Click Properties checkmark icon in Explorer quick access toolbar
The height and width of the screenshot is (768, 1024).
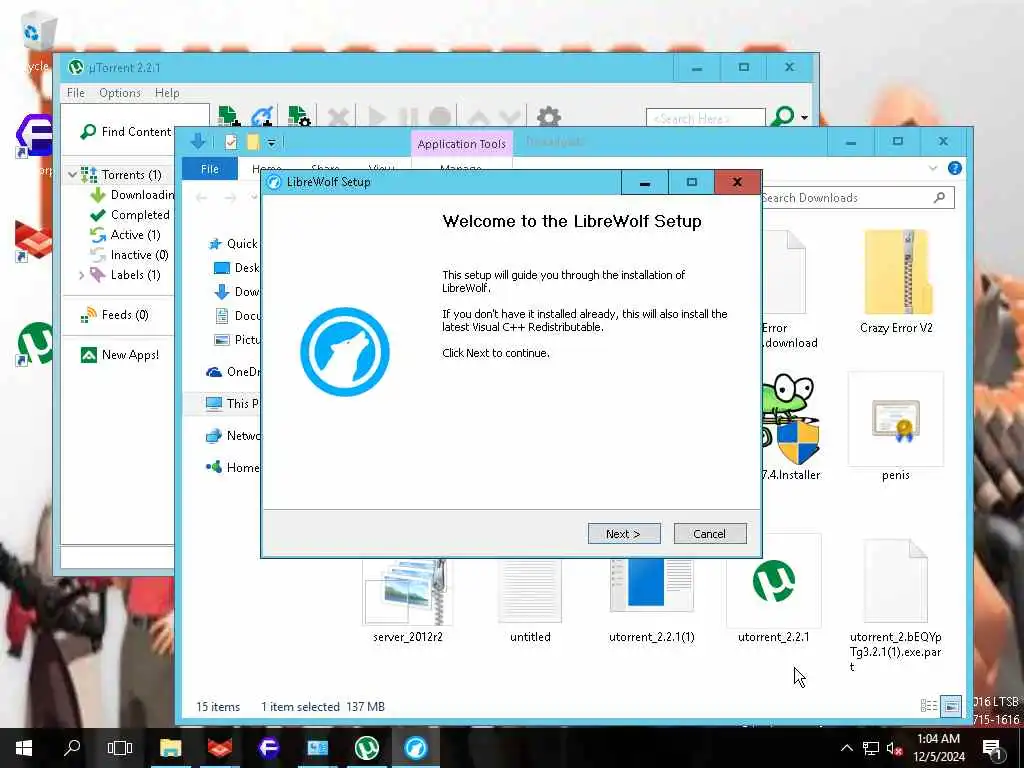click(231, 142)
